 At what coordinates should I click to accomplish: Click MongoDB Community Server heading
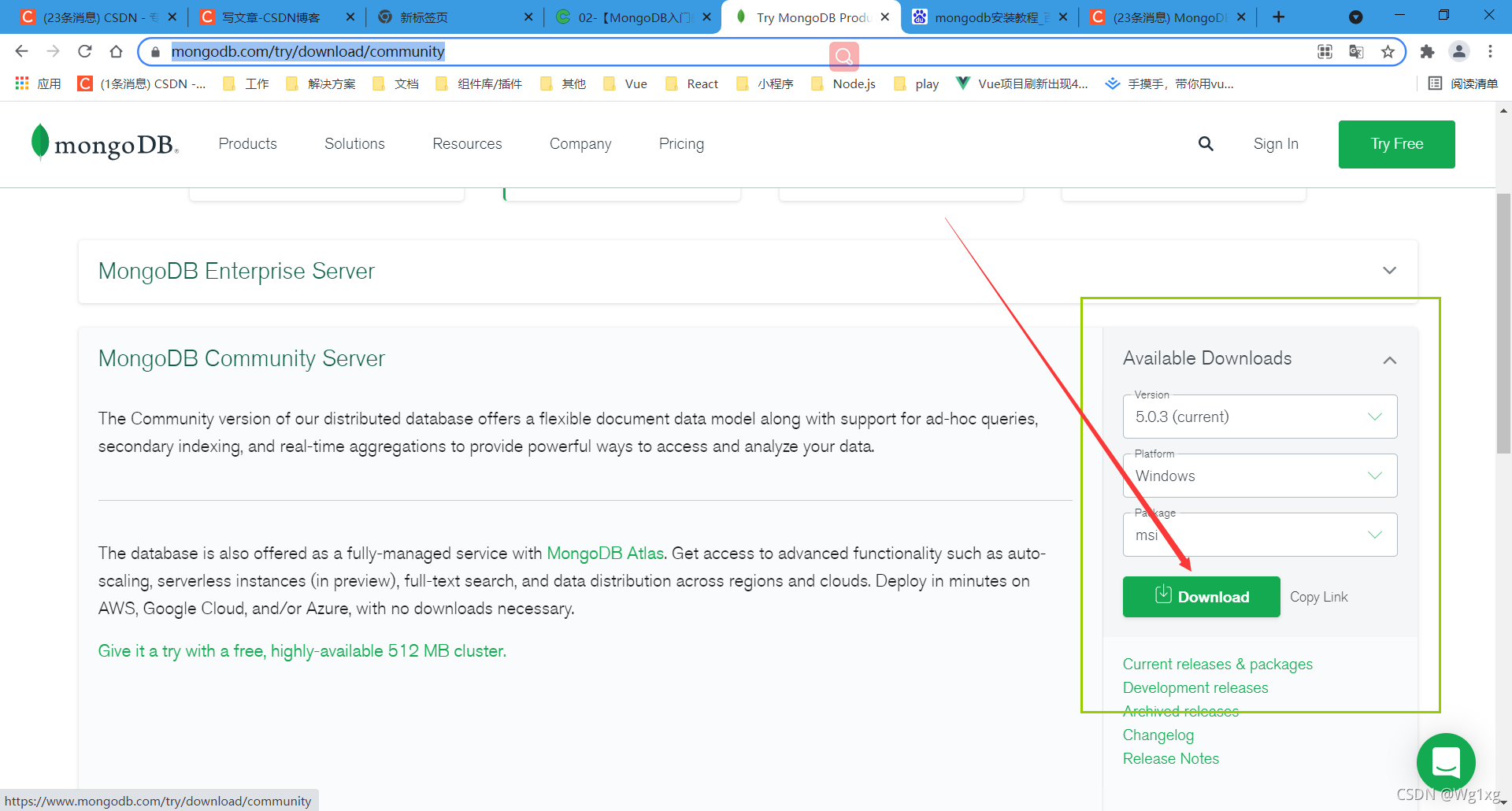(x=241, y=358)
